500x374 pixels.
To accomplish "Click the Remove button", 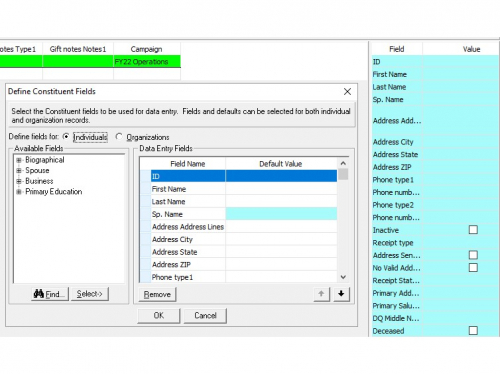I will coord(157,294).
